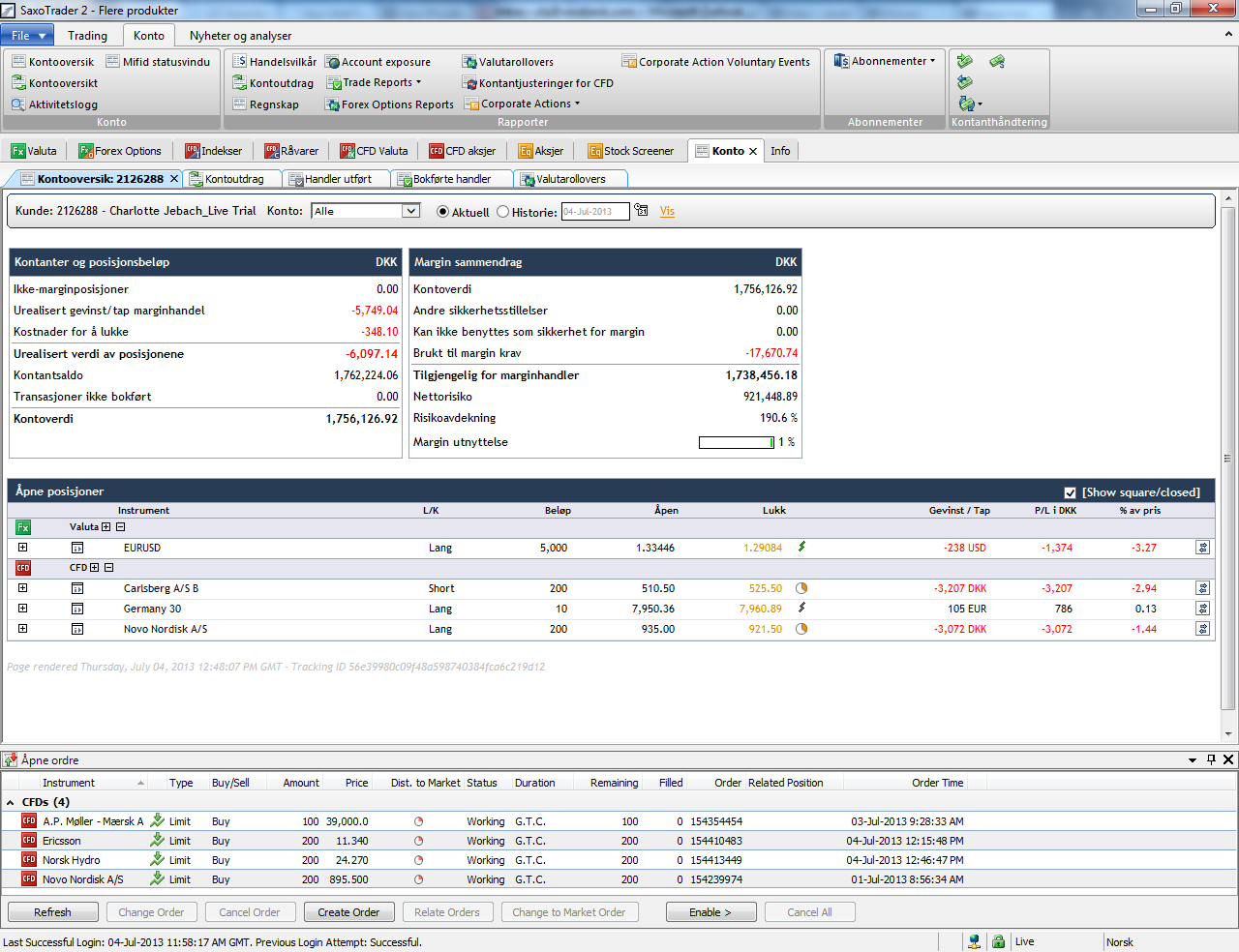Open Kontantjusteringer for CFD
Image resolution: width=1239 pixels, height=952 pixels.
(538, 83)
